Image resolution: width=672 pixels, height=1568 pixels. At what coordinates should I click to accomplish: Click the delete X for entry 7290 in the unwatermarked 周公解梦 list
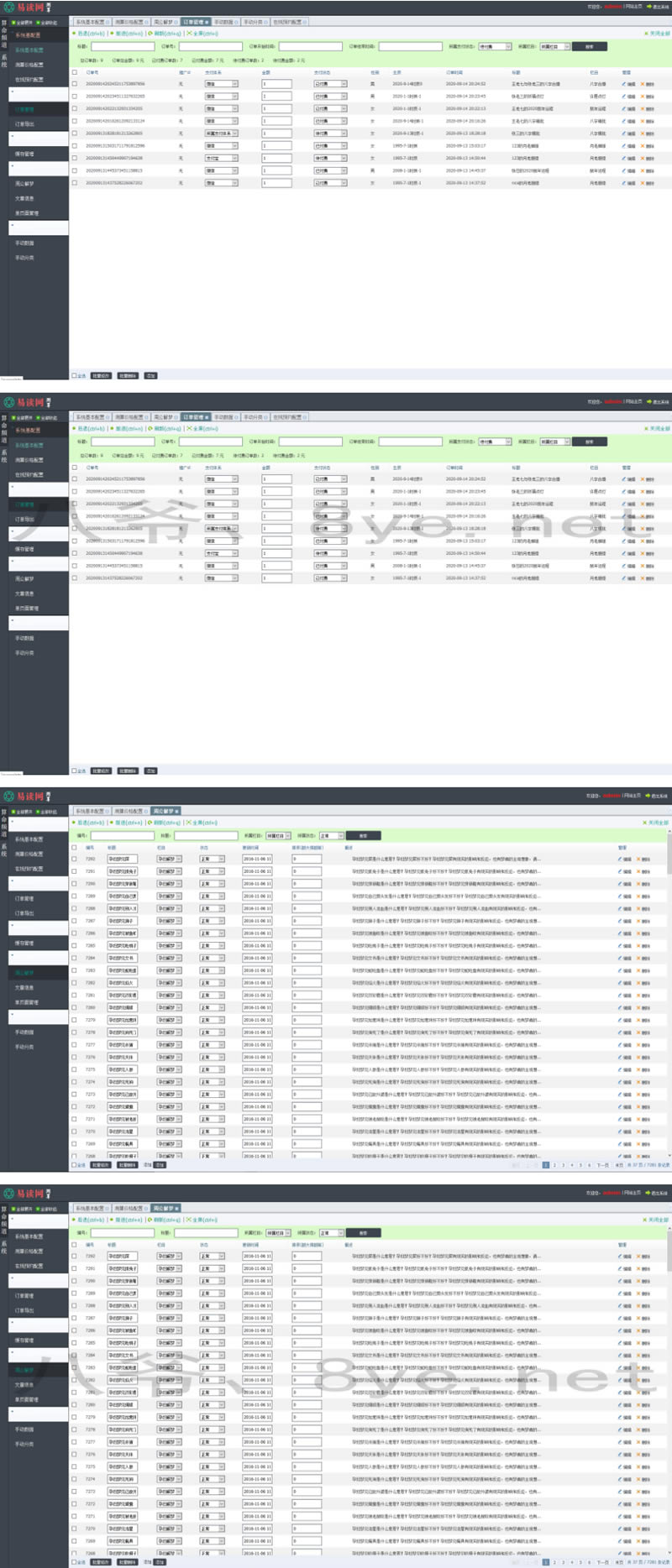tap(639, 883)
